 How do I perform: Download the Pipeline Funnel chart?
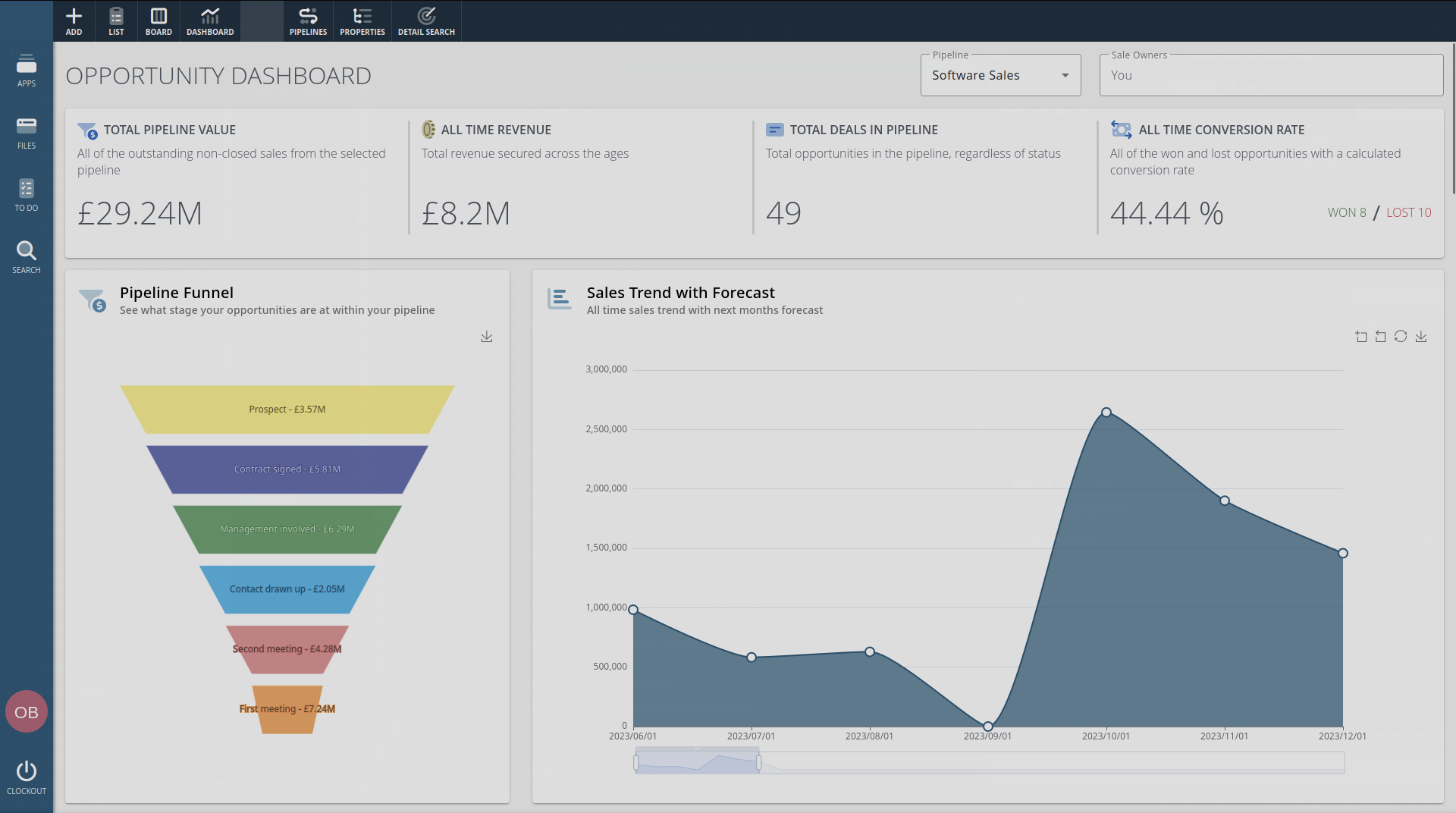[x=487, y=337]
